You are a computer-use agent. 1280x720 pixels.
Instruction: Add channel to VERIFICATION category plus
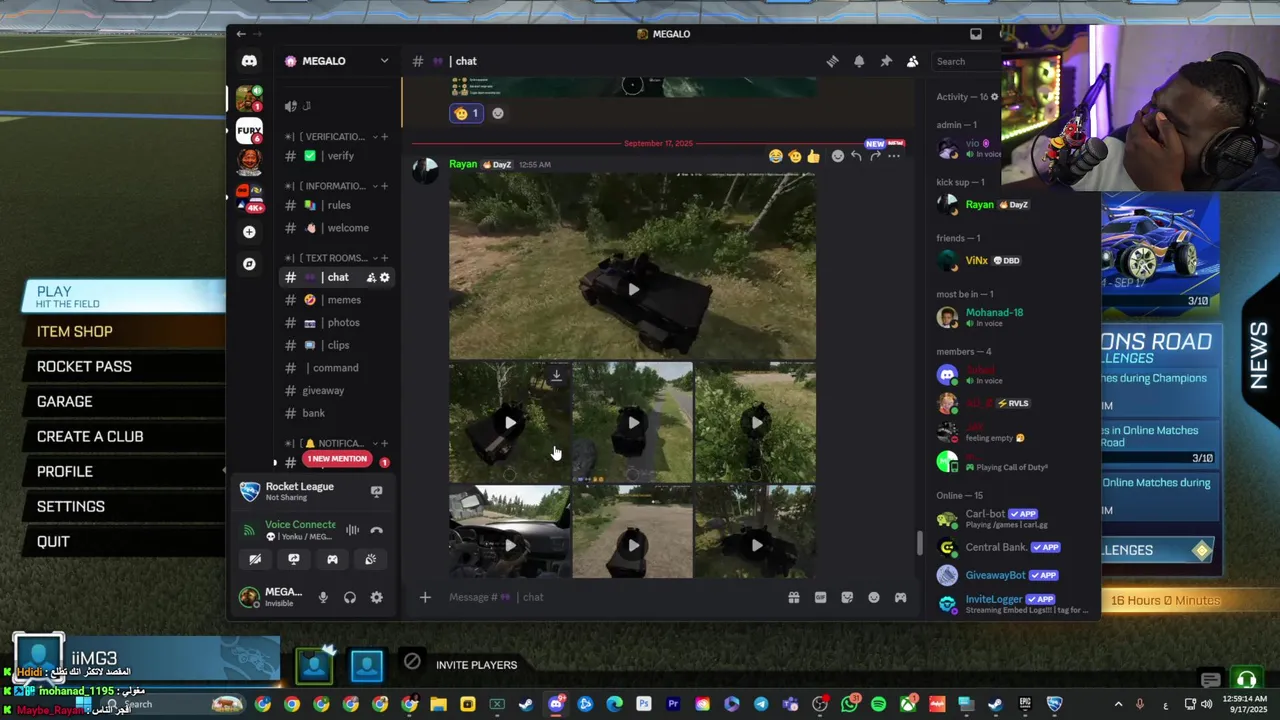point(384,137)
